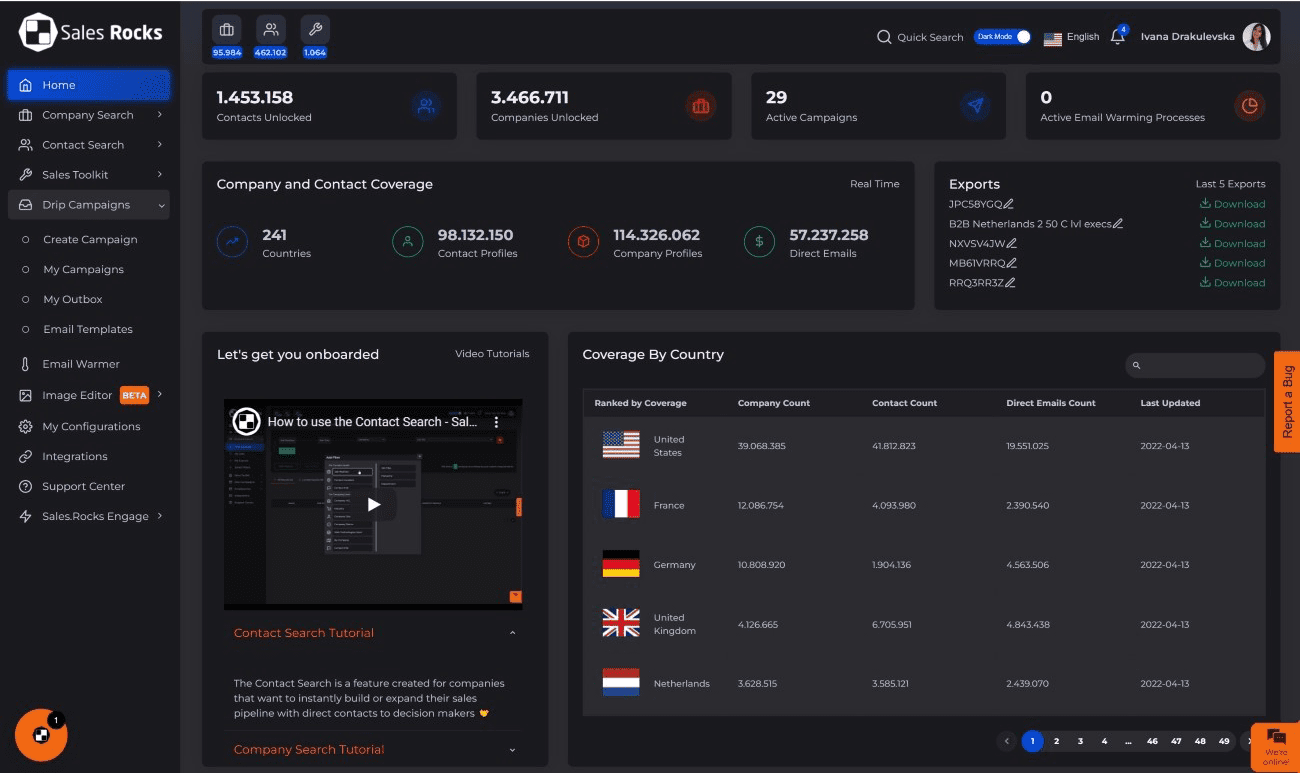Expand Sales Toolkit submenu
The height and width of the screenshot is (773, 1300).
pos(160,175)
